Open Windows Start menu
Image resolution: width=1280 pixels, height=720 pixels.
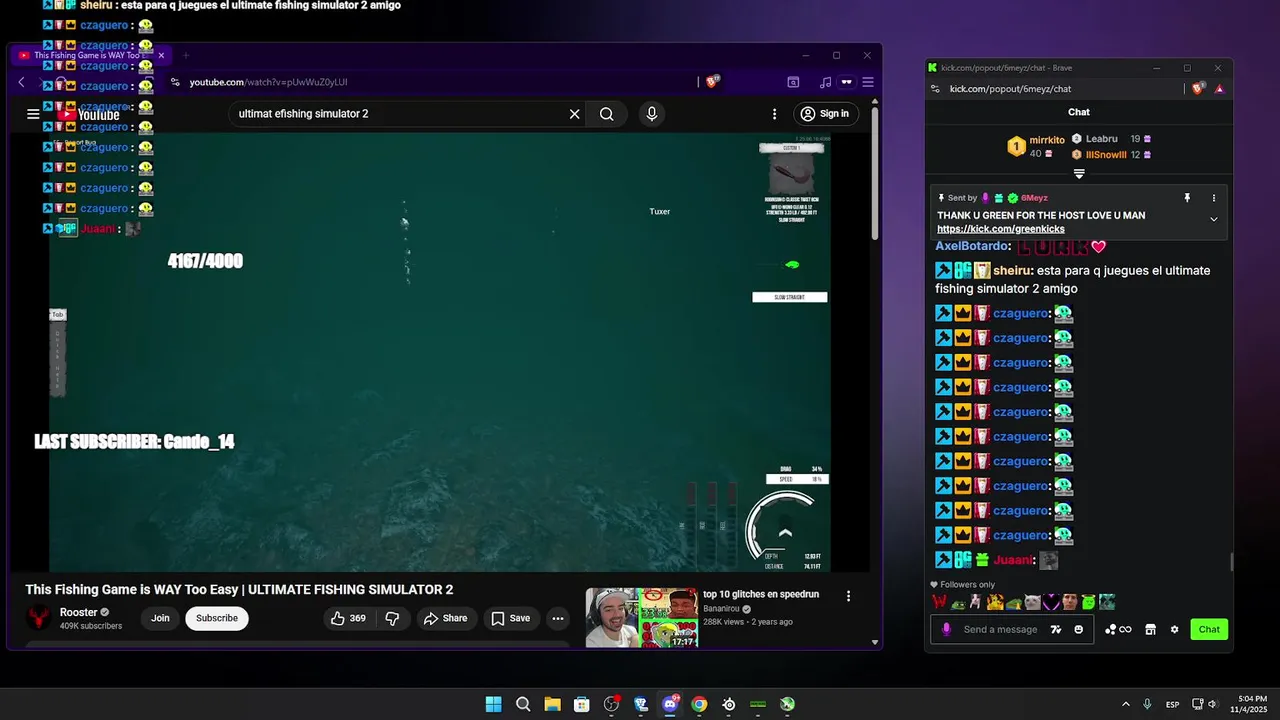[x=493, y=704]
